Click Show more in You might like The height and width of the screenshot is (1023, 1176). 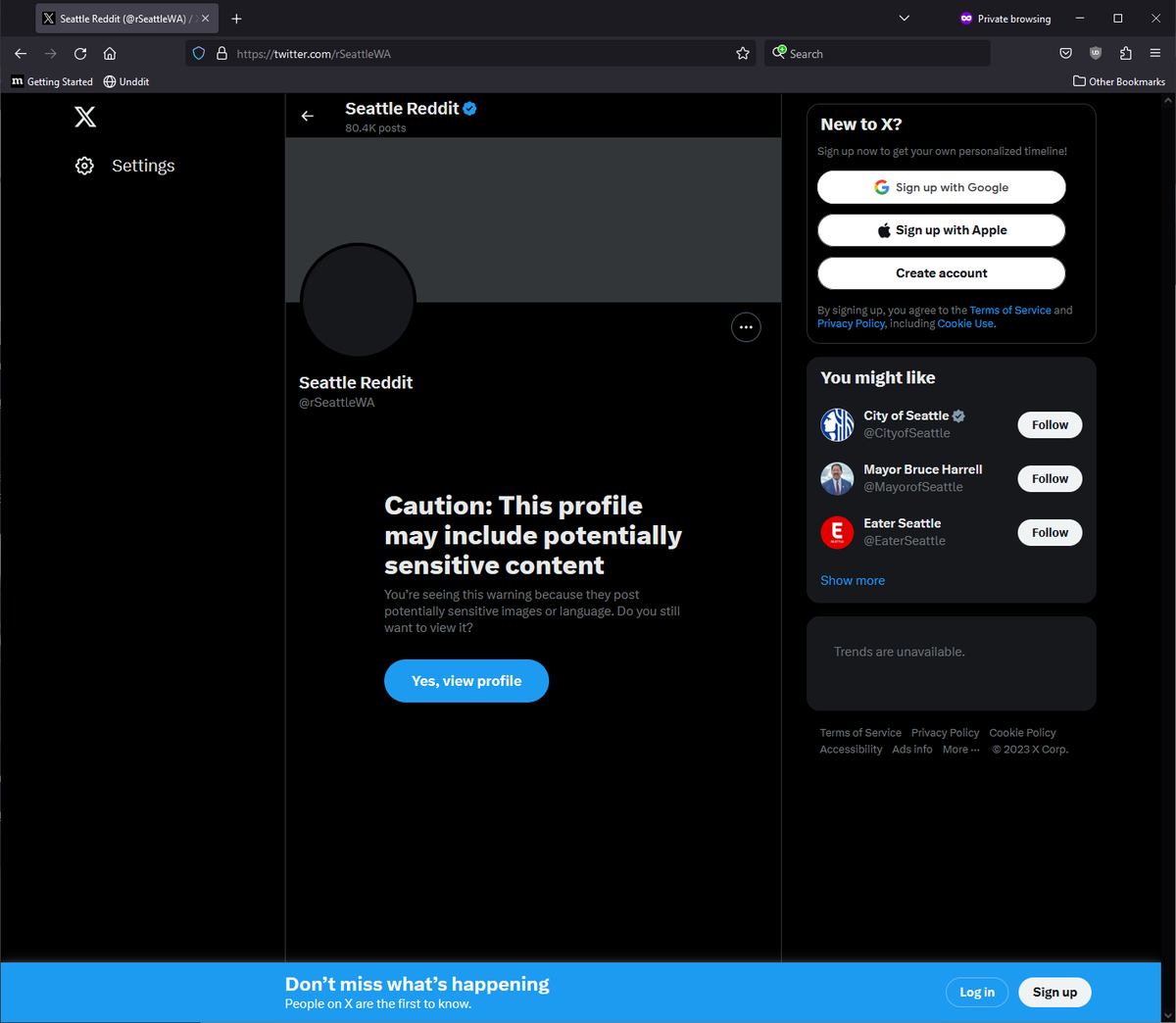(x=853, y=580)
